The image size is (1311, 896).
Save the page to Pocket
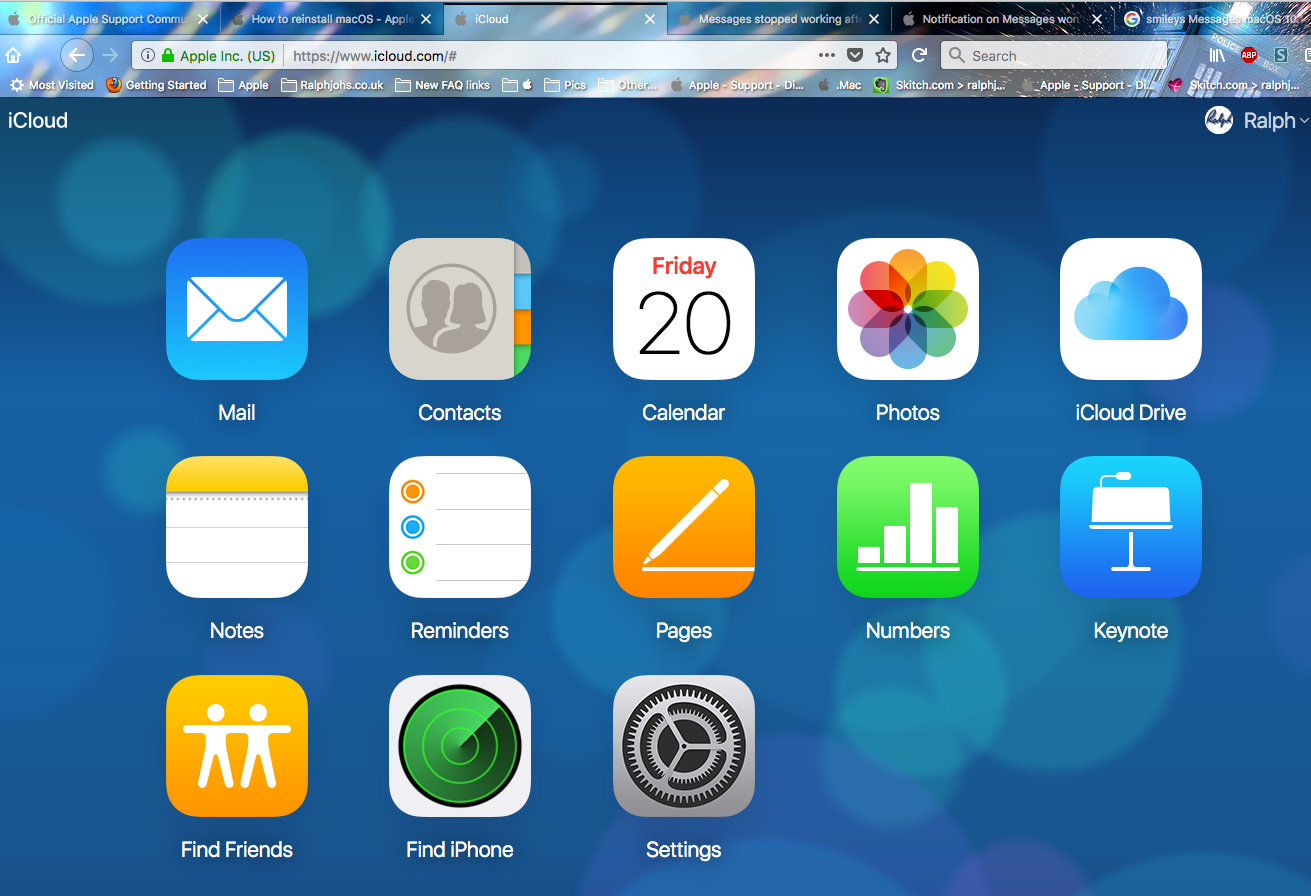[855, 56]
